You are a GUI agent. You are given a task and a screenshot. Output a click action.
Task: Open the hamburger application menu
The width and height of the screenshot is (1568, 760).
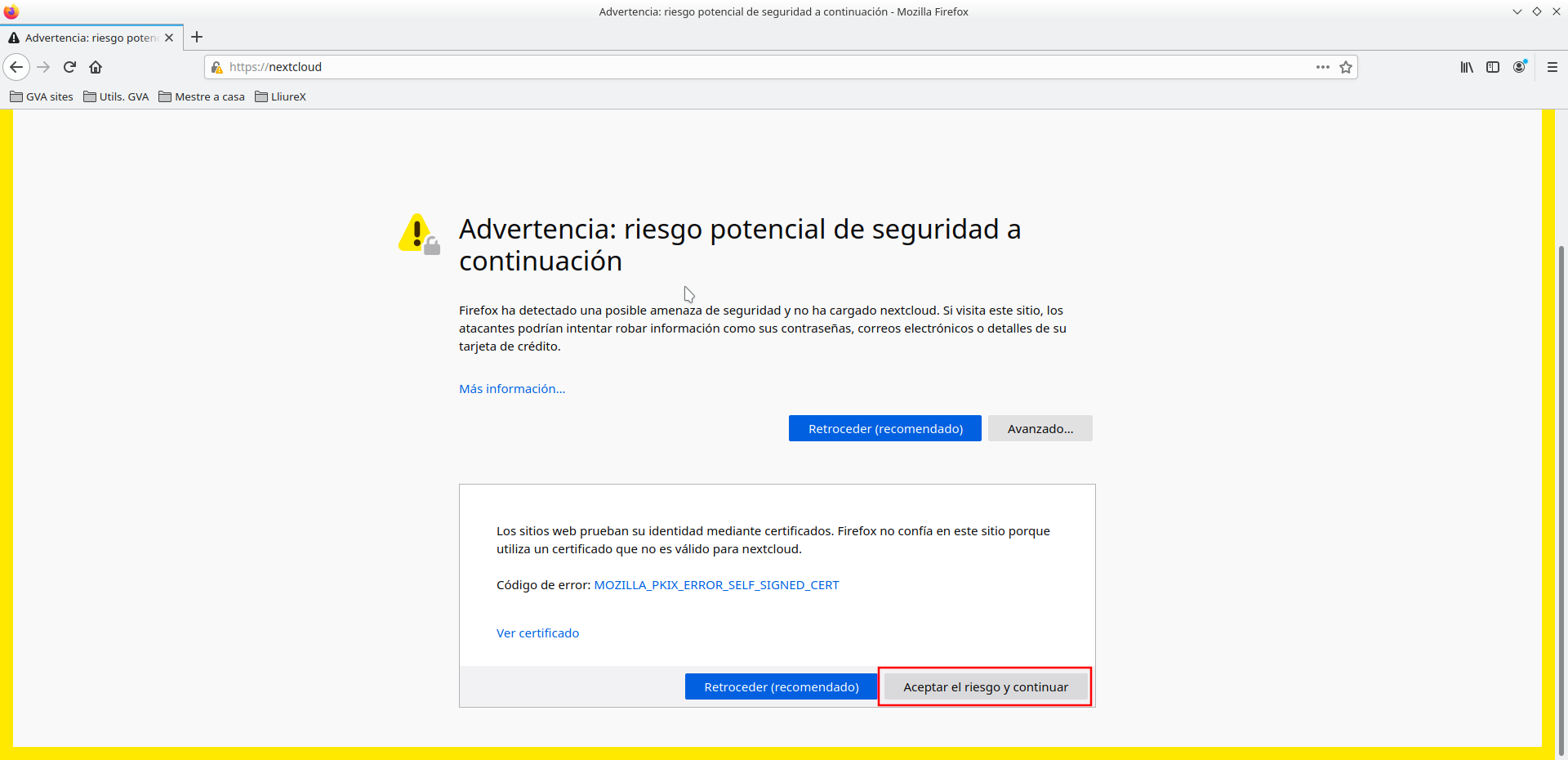click(1552, 67)
